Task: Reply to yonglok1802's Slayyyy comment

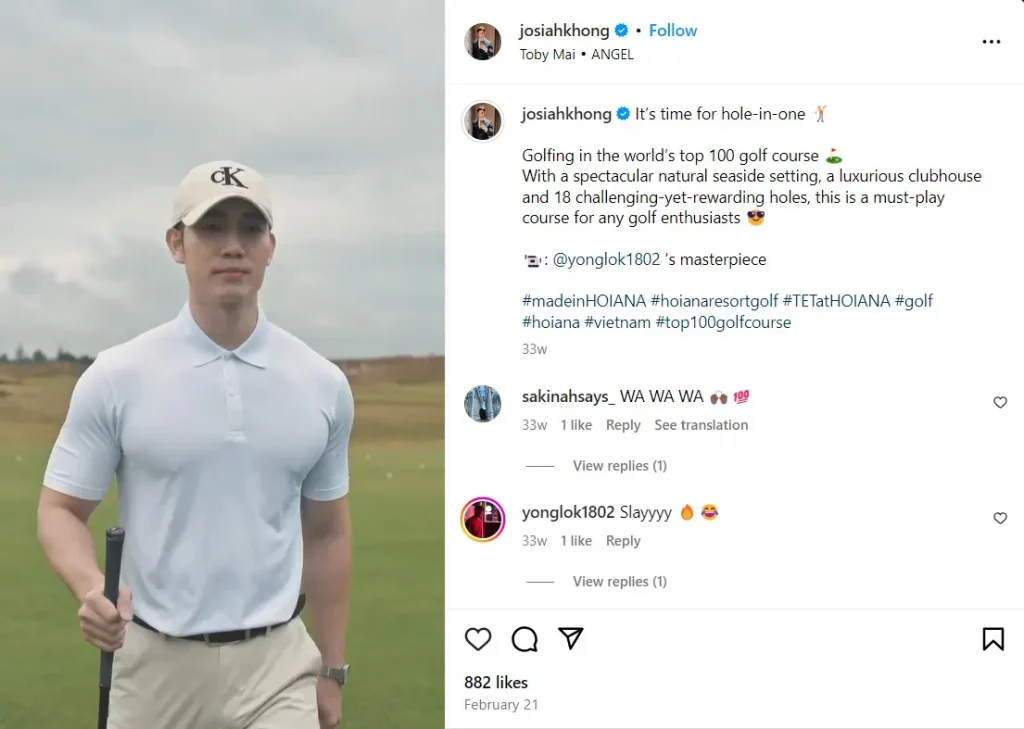Action: pos(623,540)
